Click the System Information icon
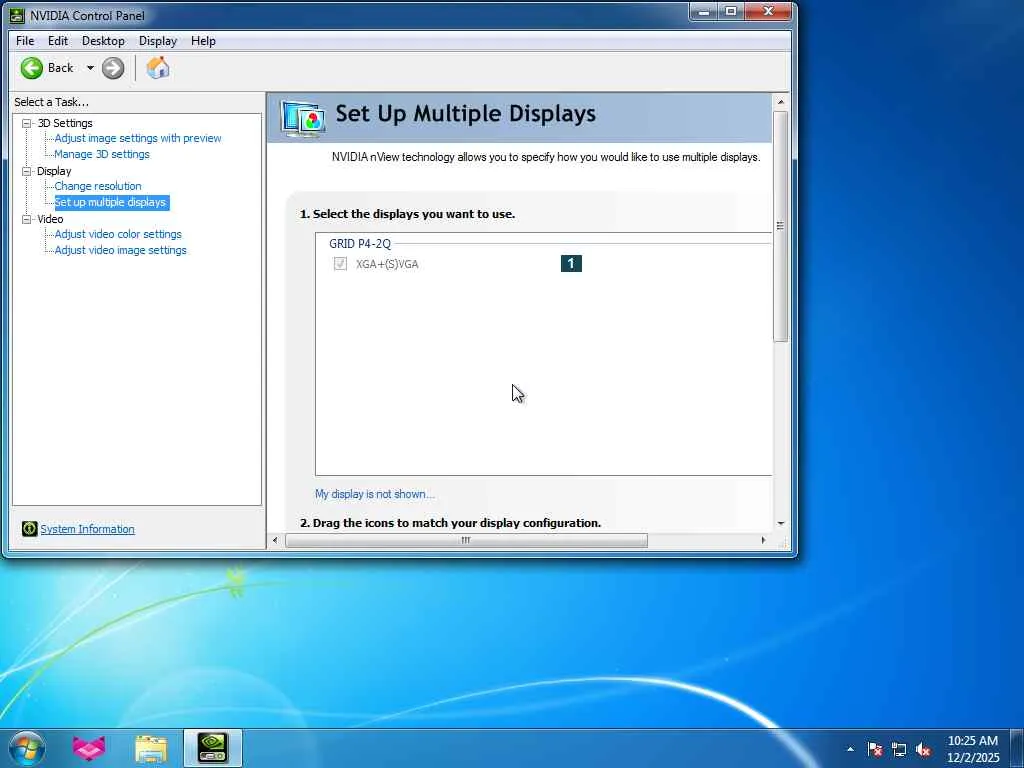The height and width of the screenshot is (768, 1024). coord(29,528)
